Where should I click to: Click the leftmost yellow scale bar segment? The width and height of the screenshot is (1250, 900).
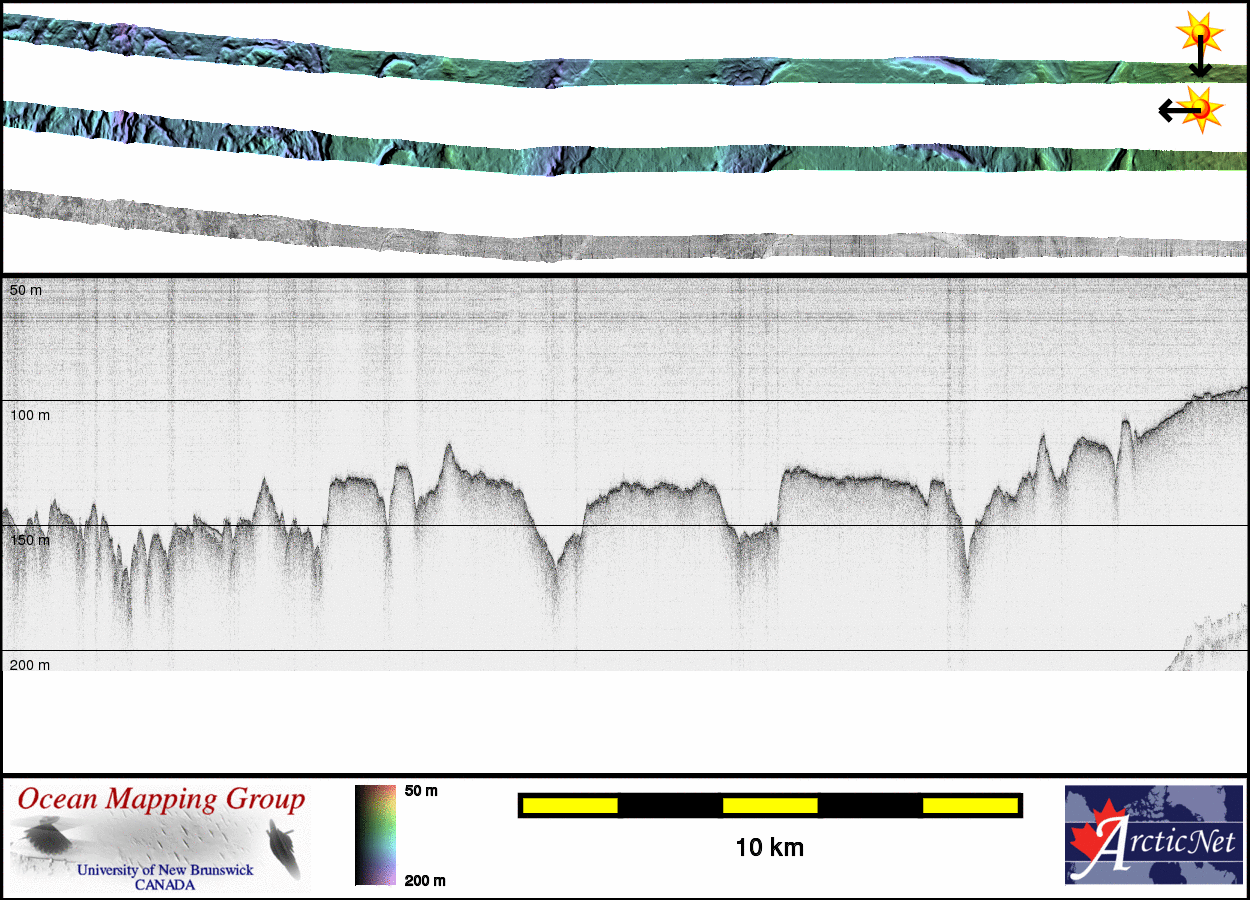pyautogui.click(x=570, y=805)
